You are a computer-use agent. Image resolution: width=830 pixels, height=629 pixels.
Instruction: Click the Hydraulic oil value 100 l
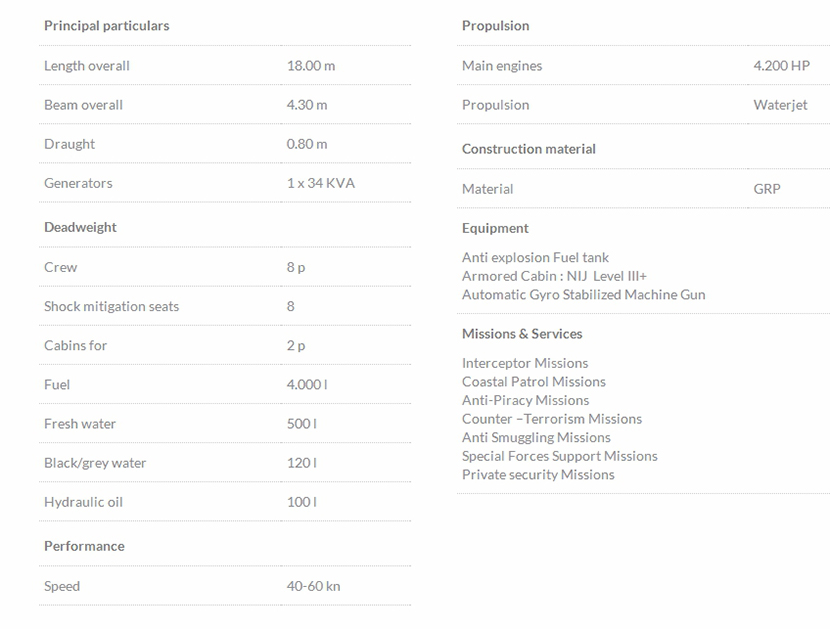[301, 502]
